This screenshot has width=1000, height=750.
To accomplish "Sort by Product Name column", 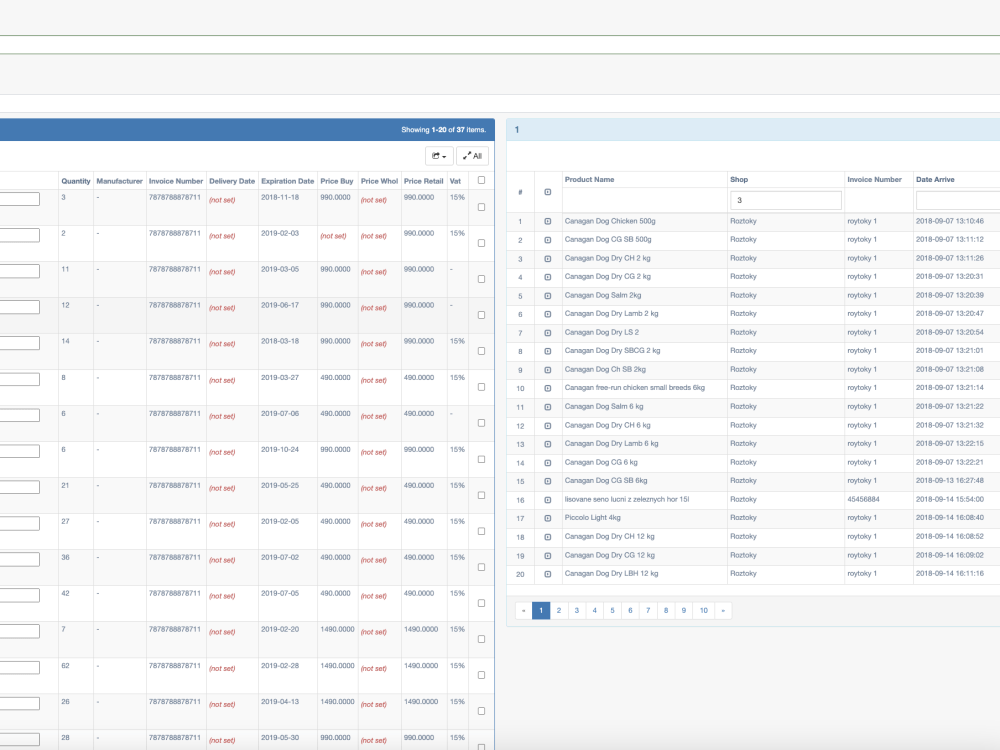I will tap(589, 179).
